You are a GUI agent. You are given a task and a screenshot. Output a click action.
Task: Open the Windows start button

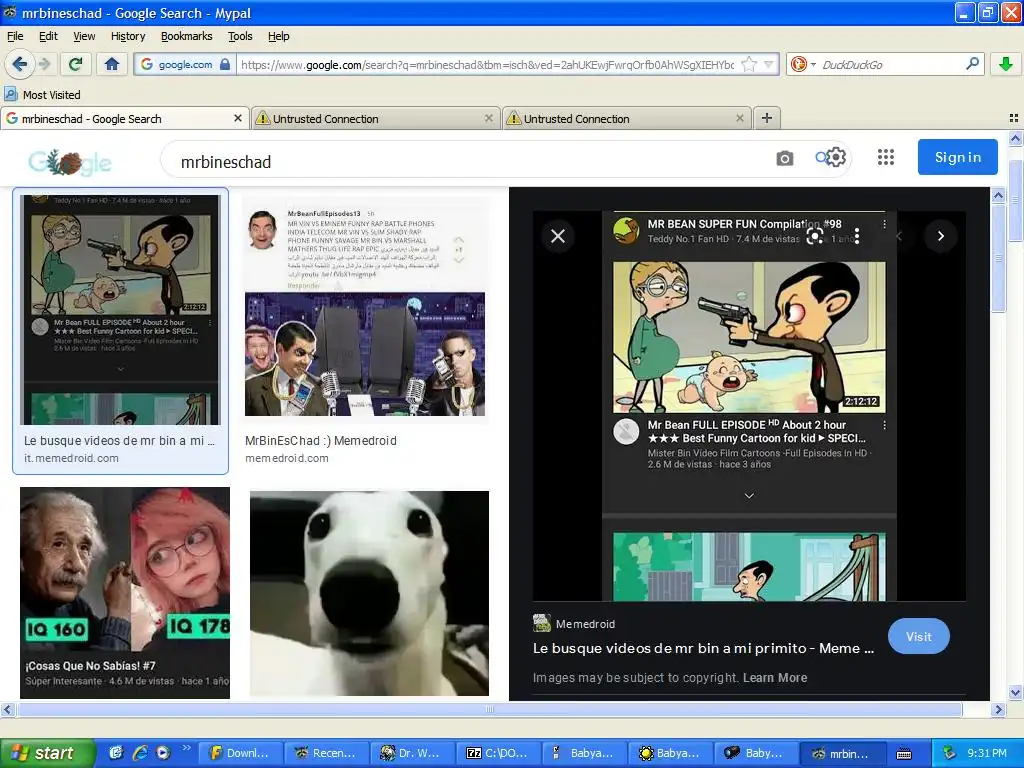pyautogui.click(x=47, y=753)
